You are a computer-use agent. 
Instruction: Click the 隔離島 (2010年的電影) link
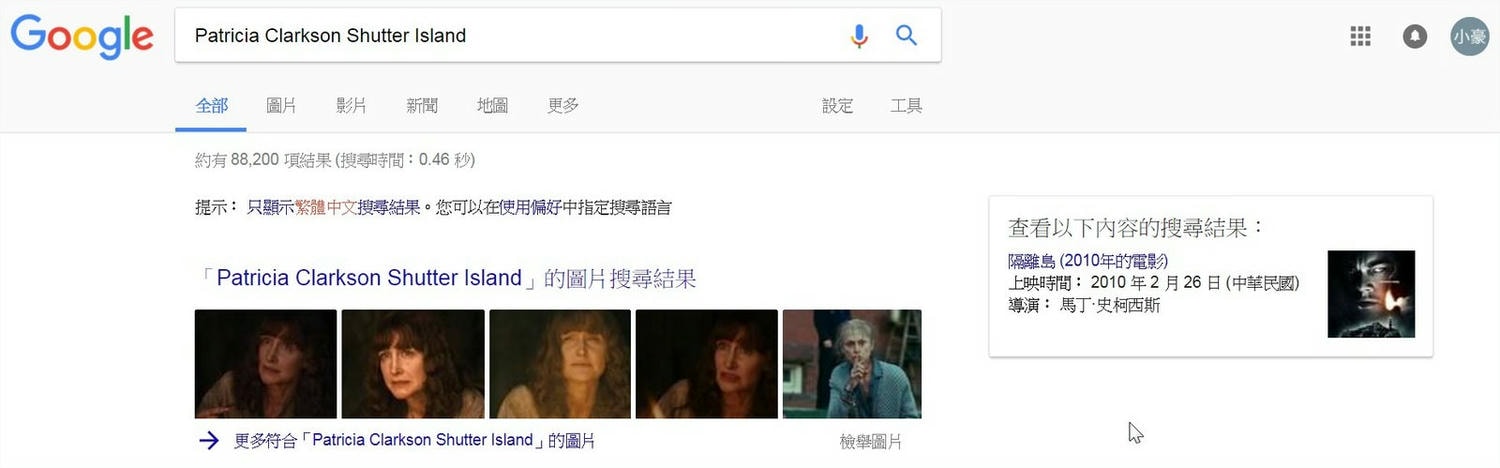[x=1088, y=261]
